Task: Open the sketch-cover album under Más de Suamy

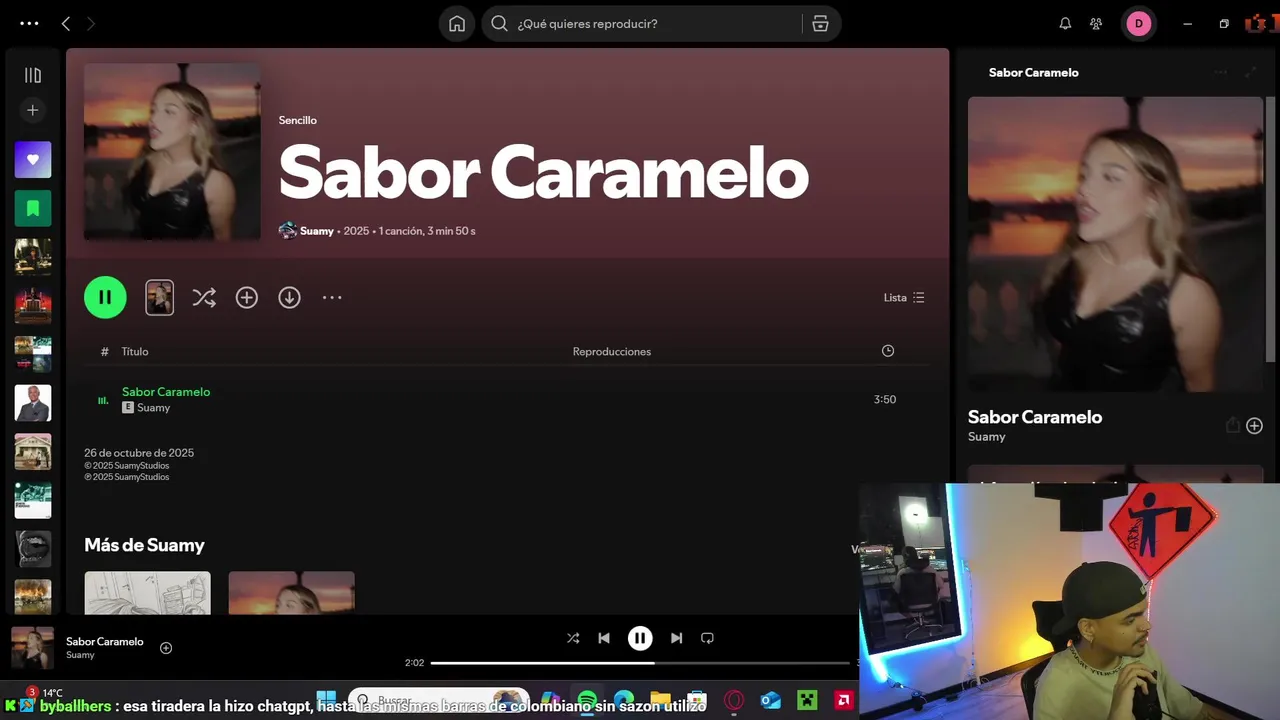Action: [147, 593]
